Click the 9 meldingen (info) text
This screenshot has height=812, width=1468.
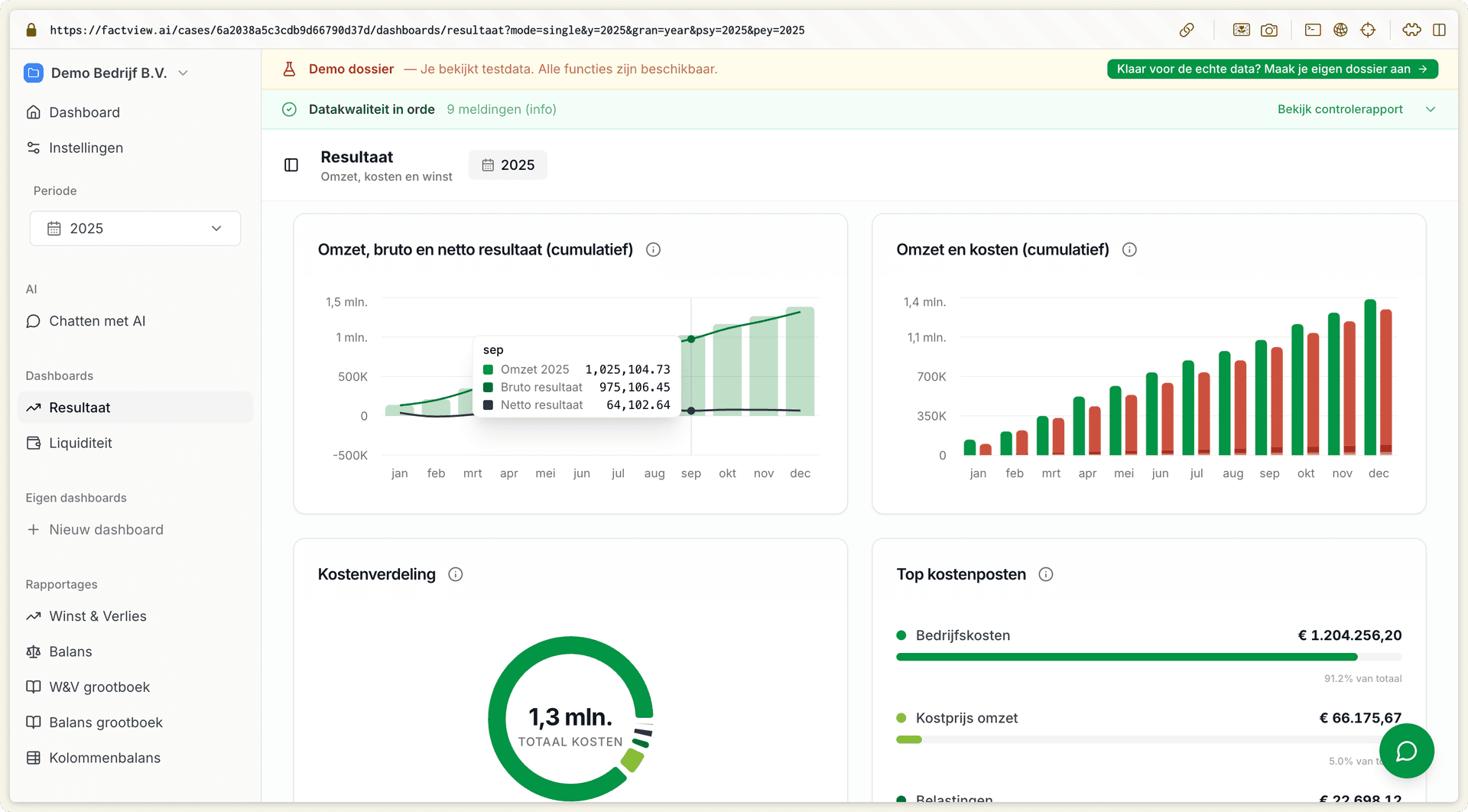[x=502, y=109]
